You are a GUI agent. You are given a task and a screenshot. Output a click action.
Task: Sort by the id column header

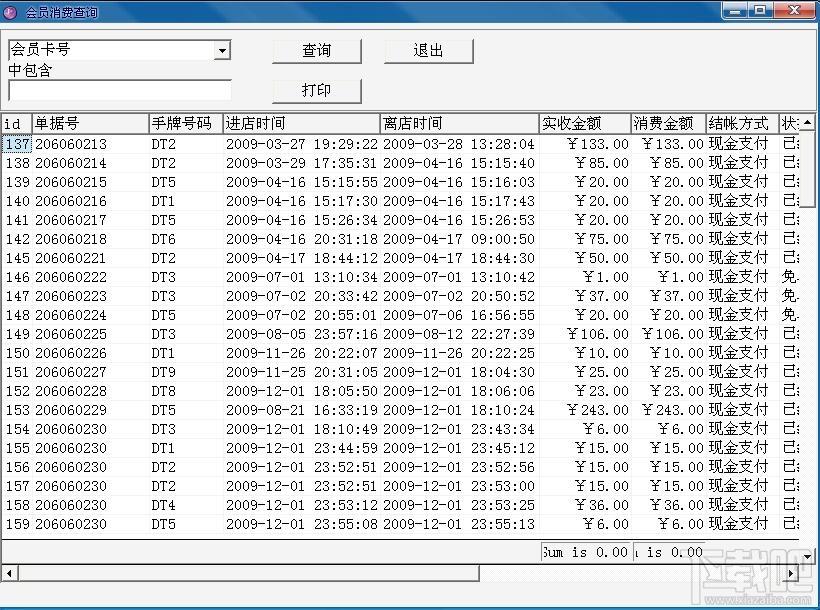point(17,123)
